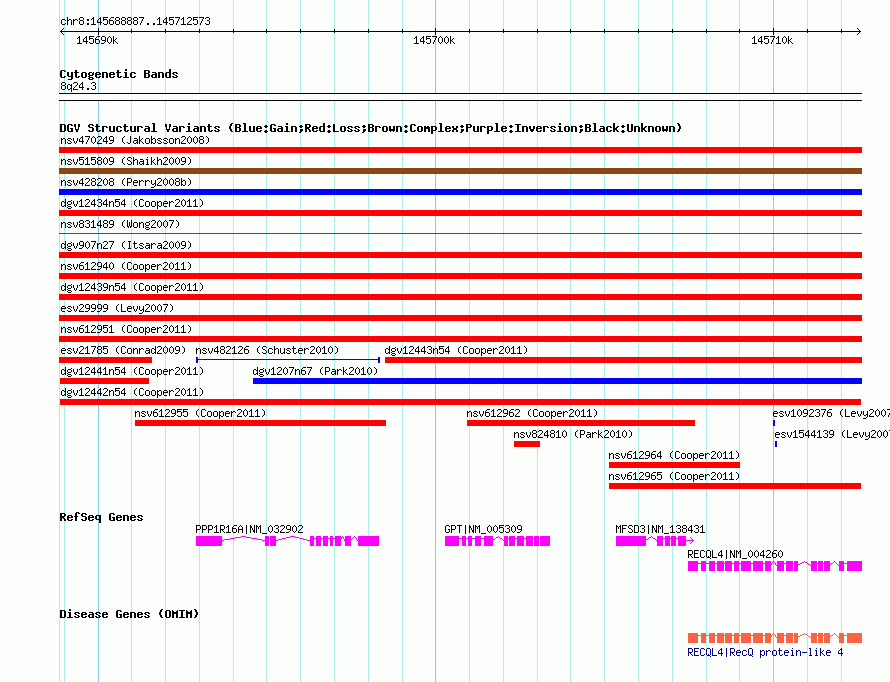Click the 145690k ruler tick label
890x682 pixels.
pyautogui.click(x=97, y=40)
